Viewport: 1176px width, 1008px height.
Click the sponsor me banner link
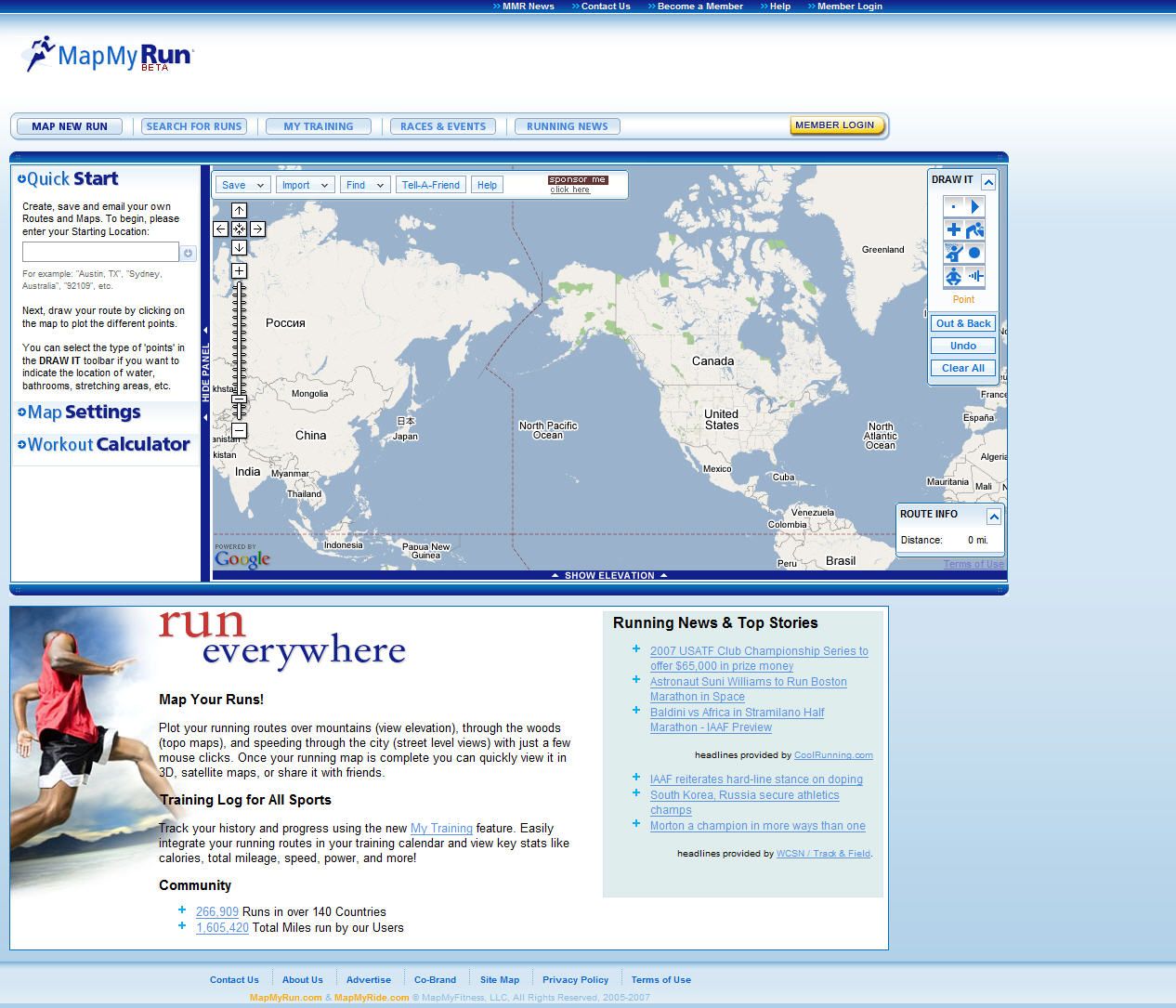point(577,185)
